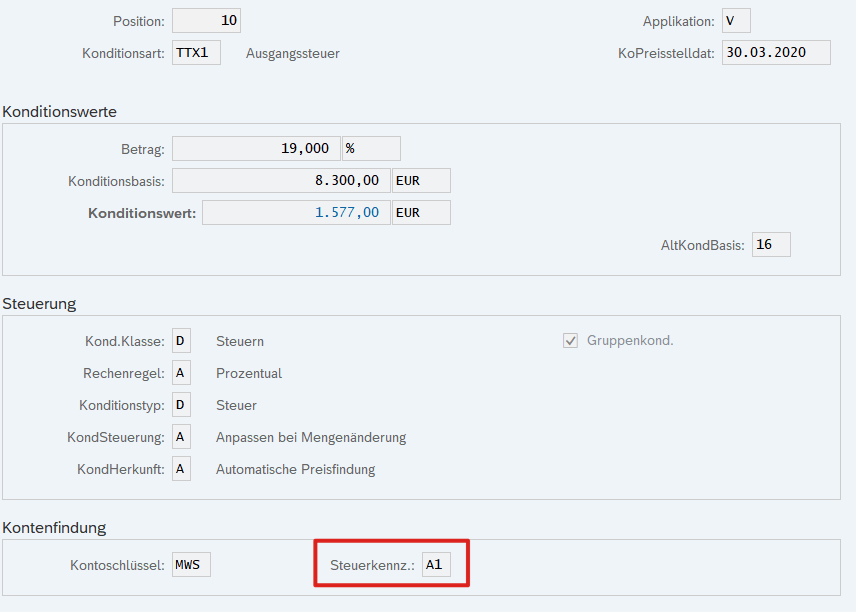This screenshot has height=612, width=856.
Task: Click the Konditionswert value 1.577,00
Action: (296, 212)
